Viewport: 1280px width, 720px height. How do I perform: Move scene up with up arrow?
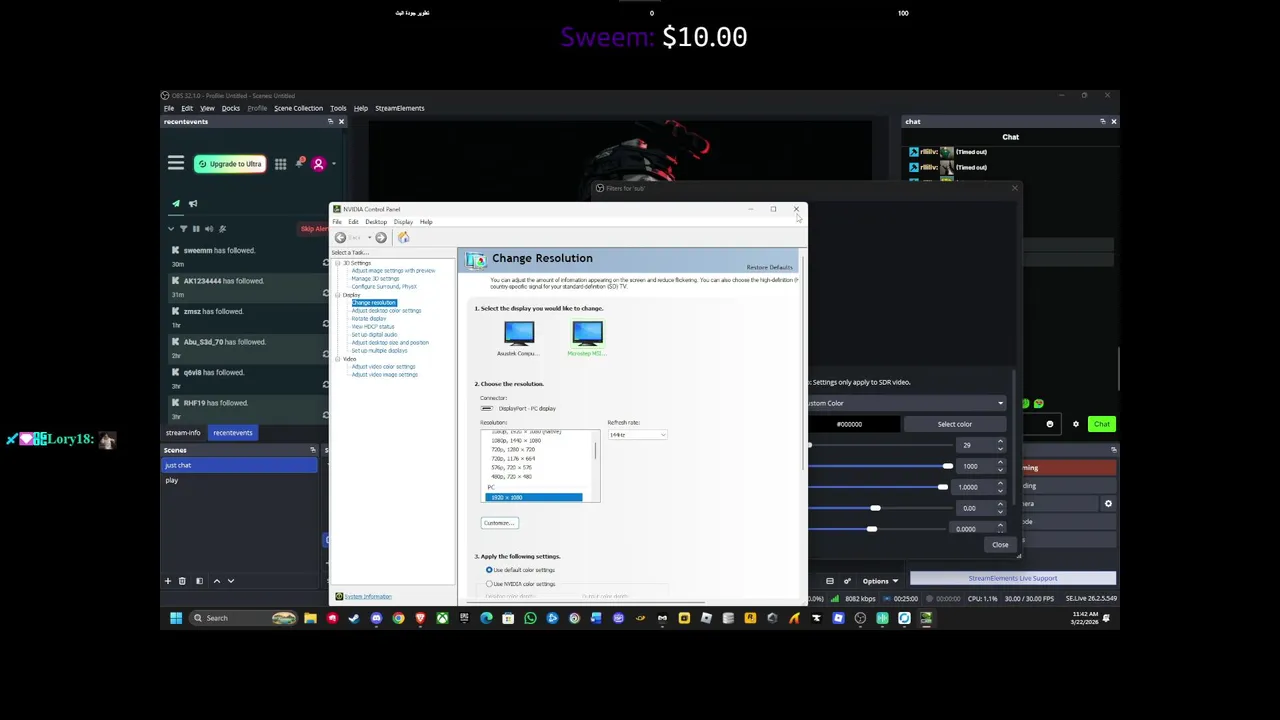(x=217, y=581)
